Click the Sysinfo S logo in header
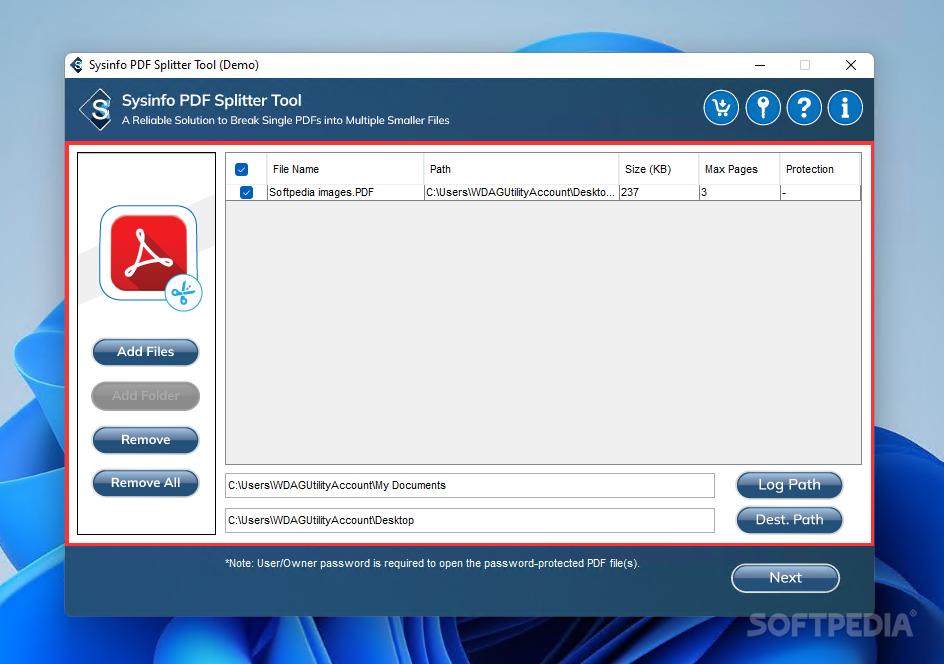944x664 pixels. click(x=98, y=110)
